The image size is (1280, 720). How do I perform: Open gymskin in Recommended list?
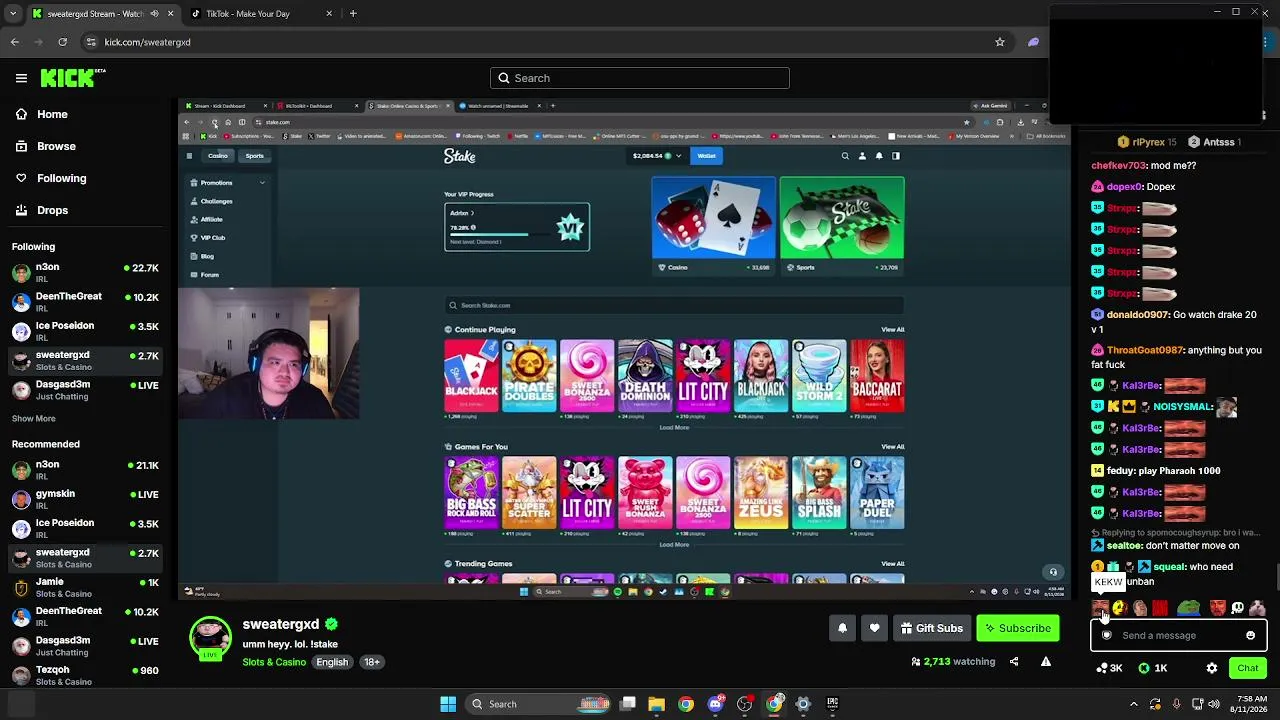coord(86,499)
